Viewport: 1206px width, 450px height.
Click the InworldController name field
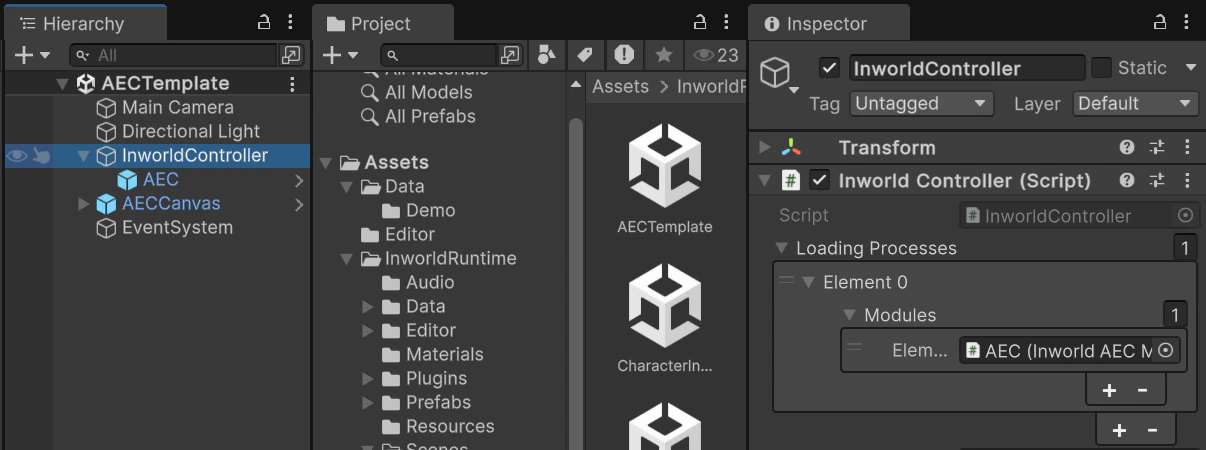click(967, 68)
